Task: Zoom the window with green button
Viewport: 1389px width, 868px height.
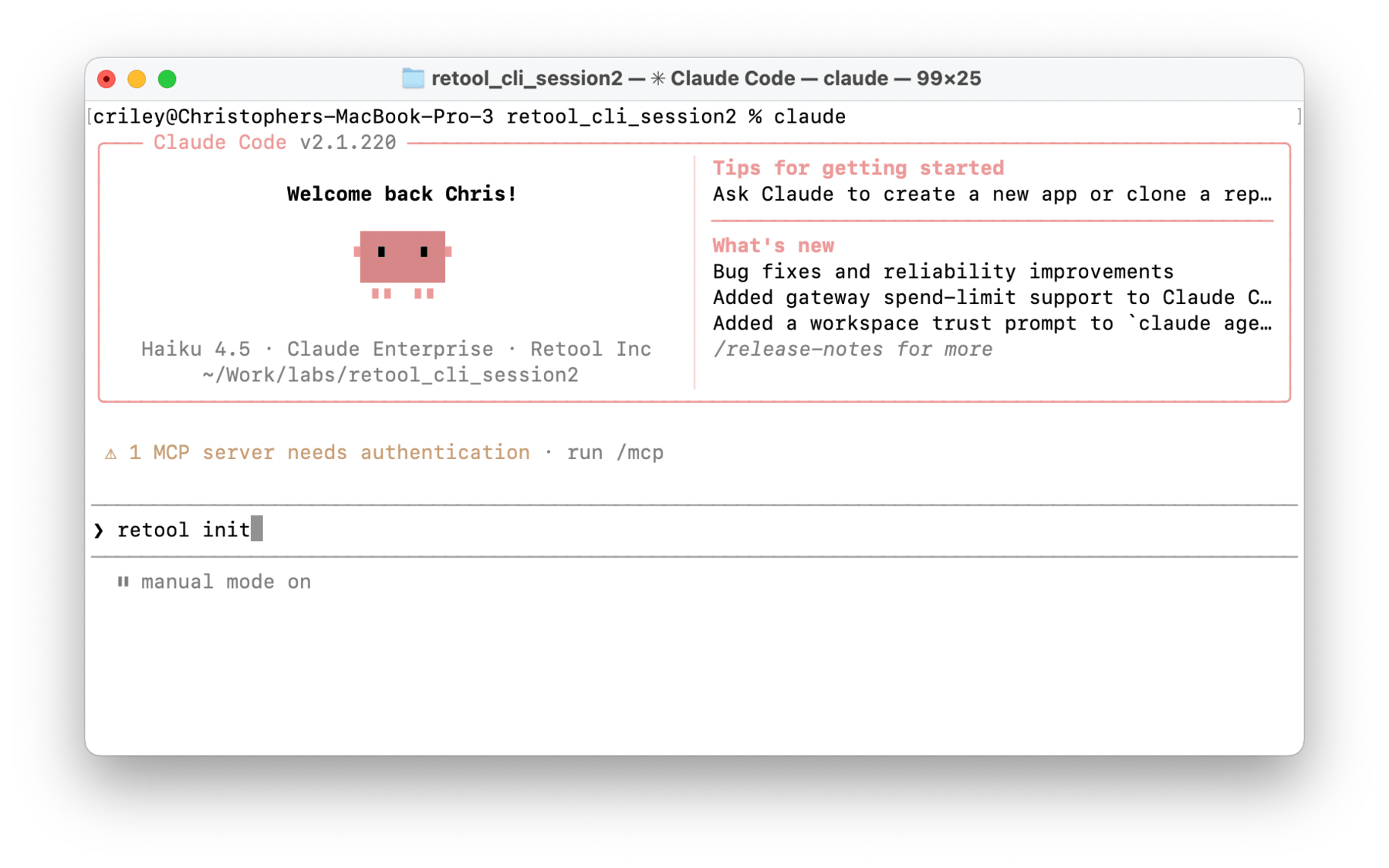Action: pos(167,79)
